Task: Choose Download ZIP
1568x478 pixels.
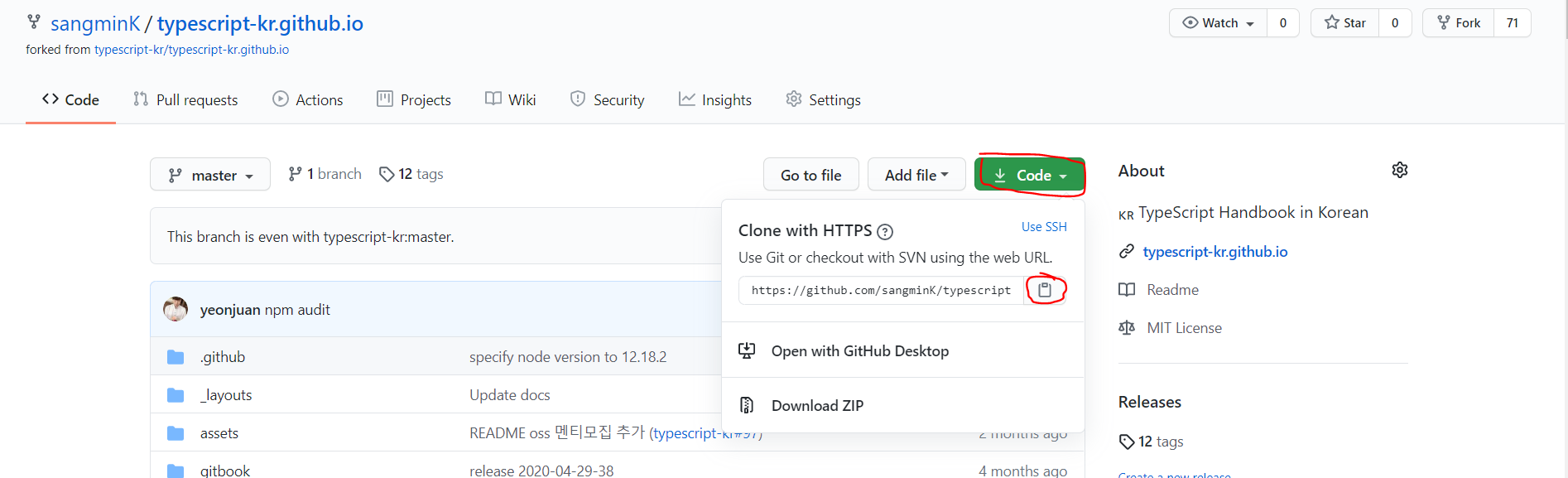Action: (x=817, y=405)
